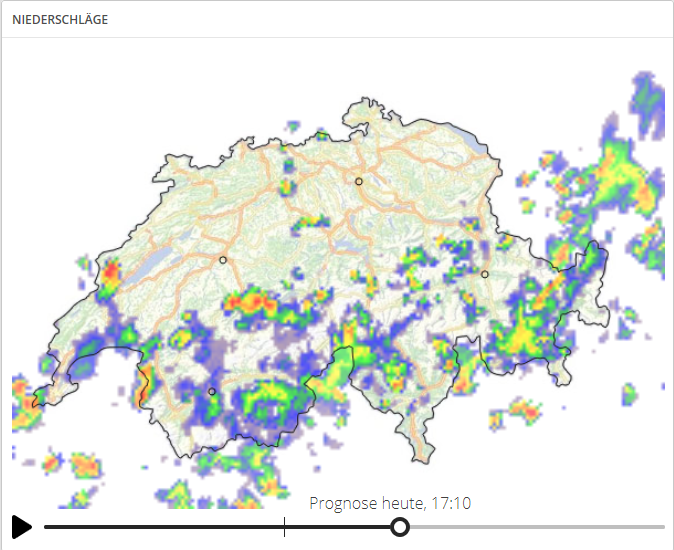Click the round timeline slider handle
674x550 pixels.
400,527
